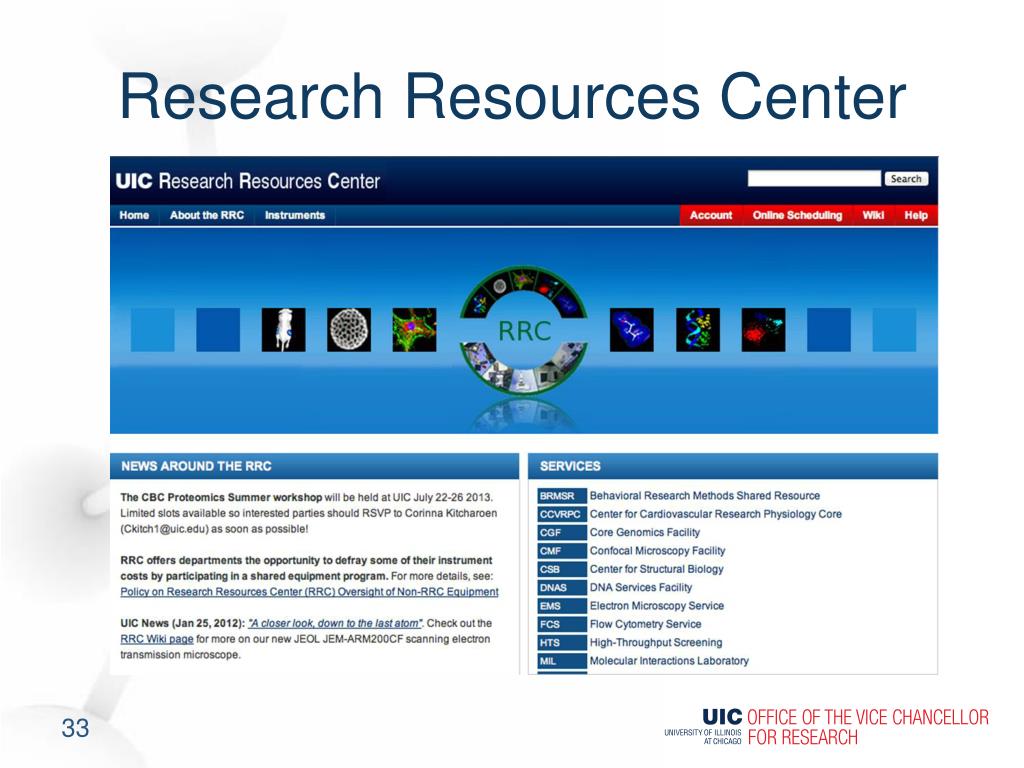Open 'A closer look, down to the last atom' link

coord(335,623)
